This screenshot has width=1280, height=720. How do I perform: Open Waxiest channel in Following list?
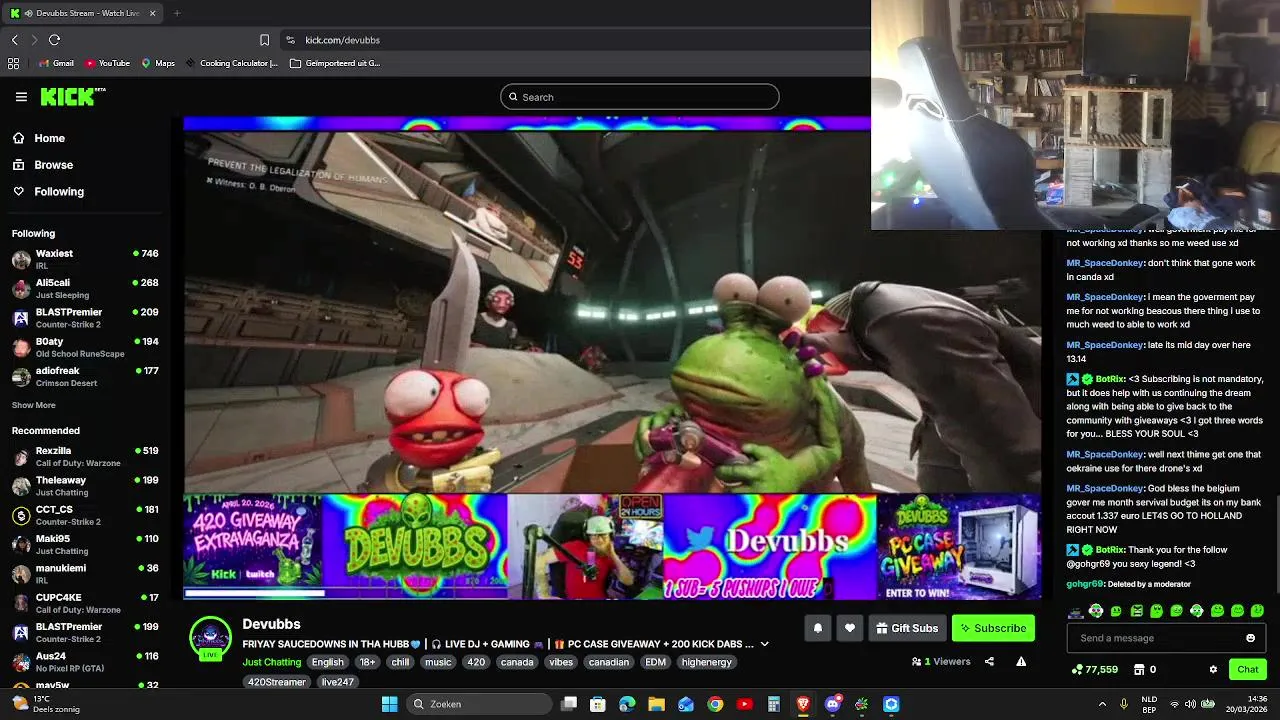85,259
